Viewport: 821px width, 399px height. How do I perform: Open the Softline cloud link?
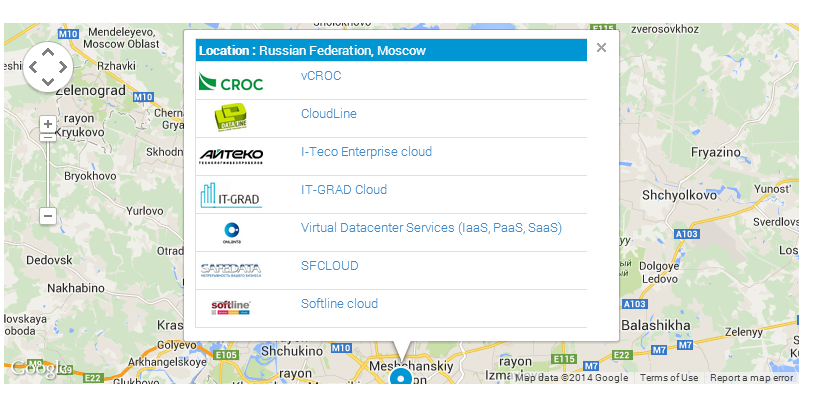(x=339, y=304)
